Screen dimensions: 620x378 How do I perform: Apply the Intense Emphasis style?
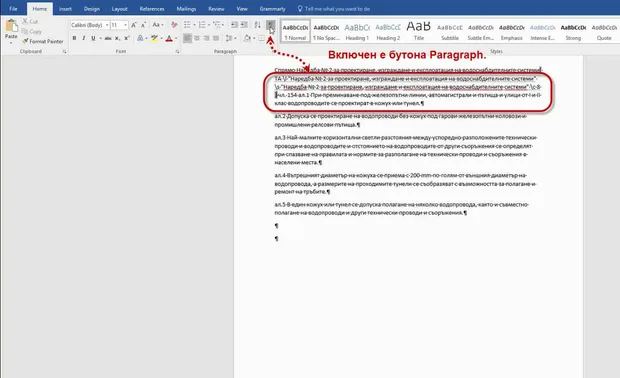click(542, 31)
